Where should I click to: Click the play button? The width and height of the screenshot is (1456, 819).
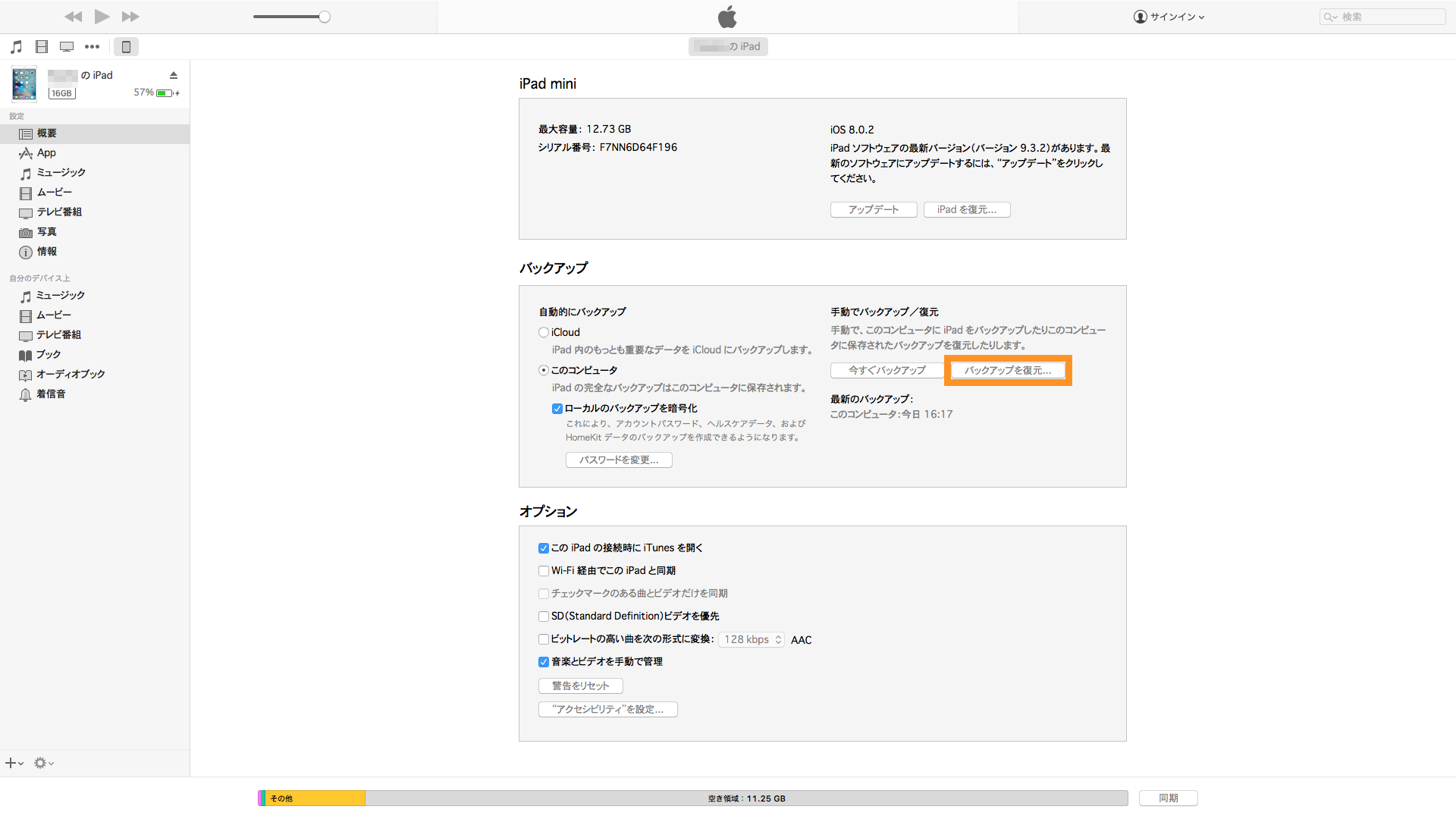click(x=102, y=17)
